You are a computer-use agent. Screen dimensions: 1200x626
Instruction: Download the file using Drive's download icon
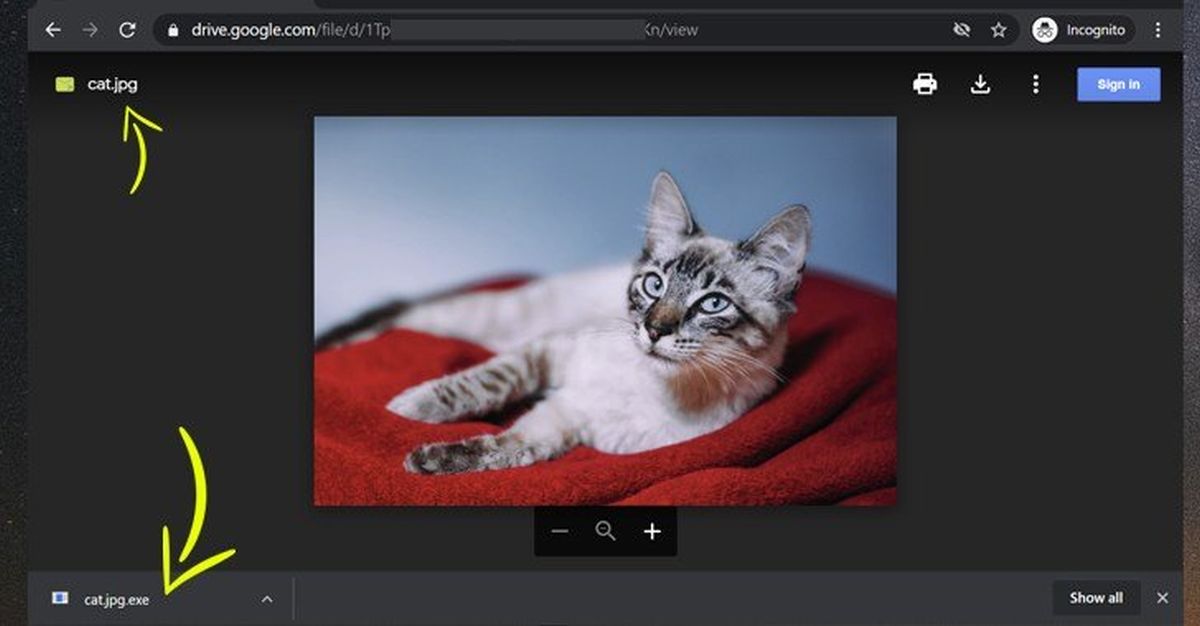click(x=980, y=84)
